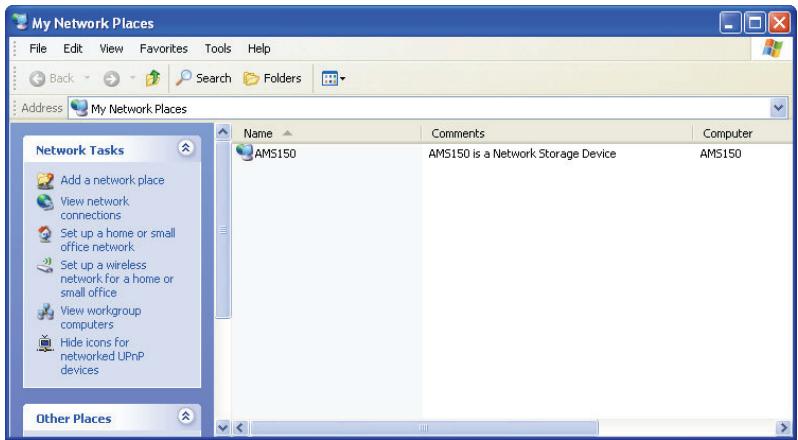
Task: Select the AMS150 item name
Action: (275, 154)
